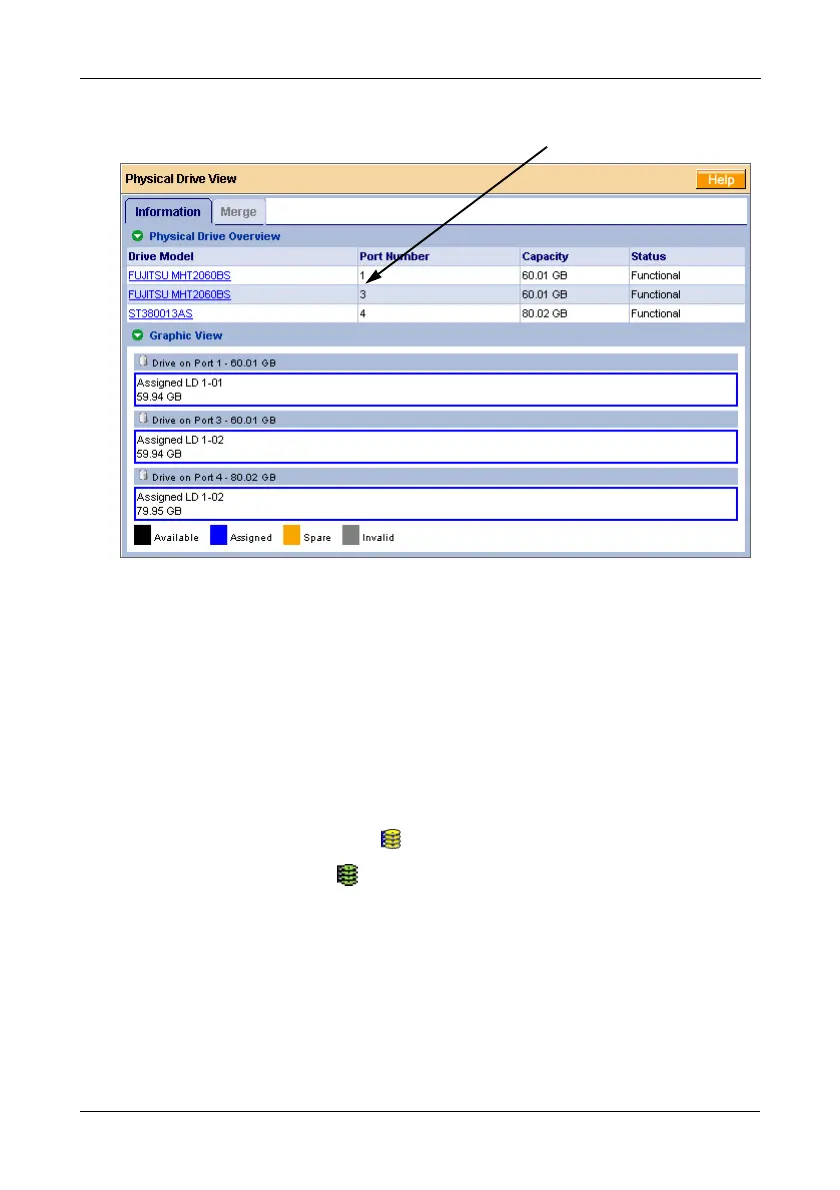Image resolution: width=840 pixels, height=1190 pixels.
Task: Click drive icon beside Drive on Port 4
Action: click(143, 475)
